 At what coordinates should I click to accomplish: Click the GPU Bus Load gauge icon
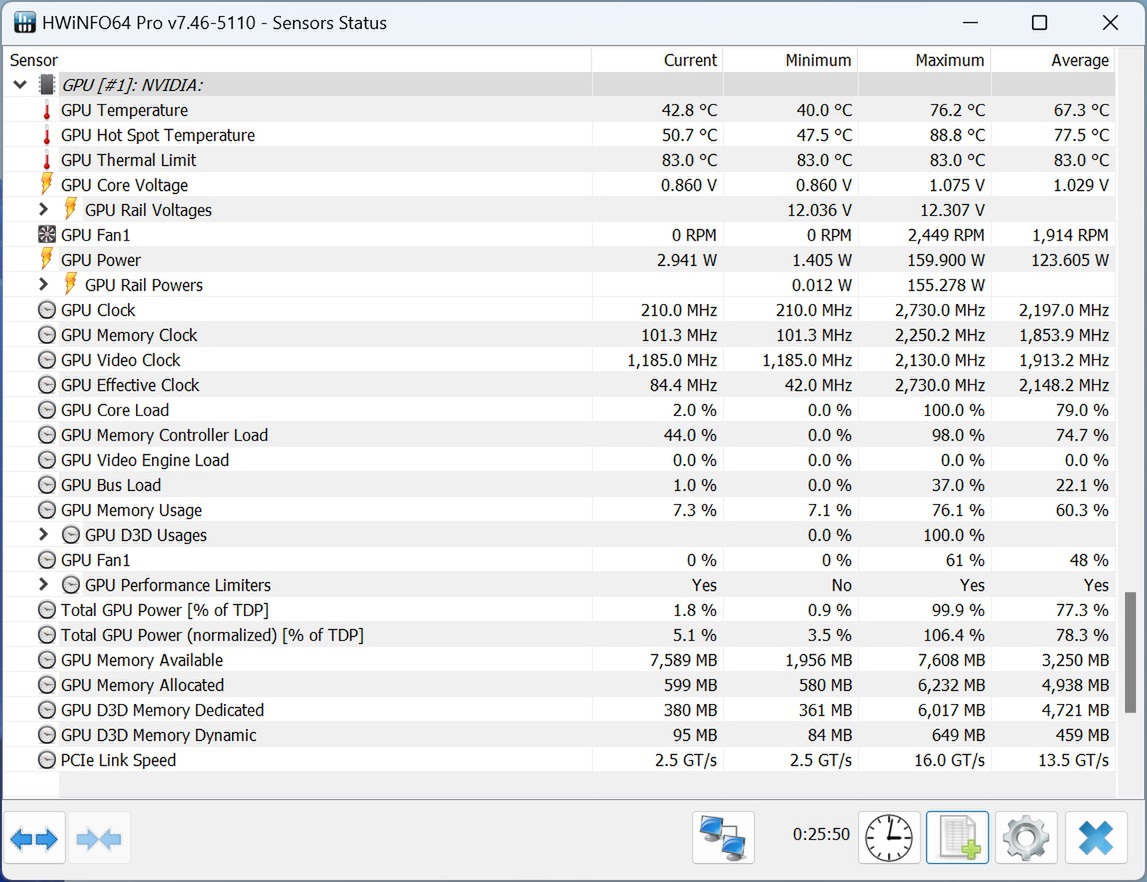click(47, 485)
